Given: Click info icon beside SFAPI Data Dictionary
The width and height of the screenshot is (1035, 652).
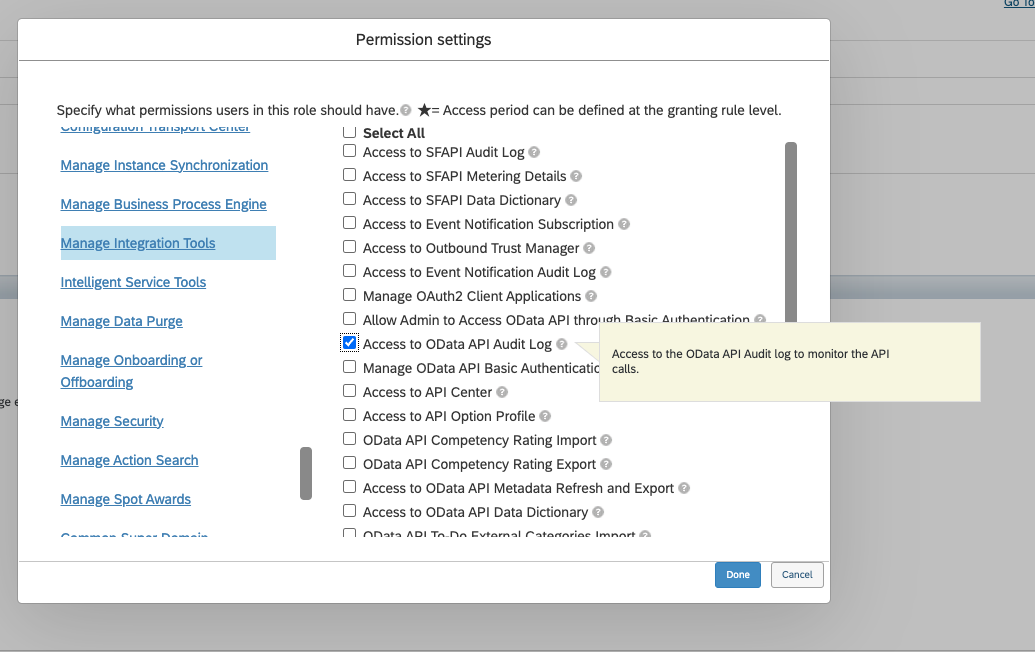Looking at the screenshot, I should (570, 201).
